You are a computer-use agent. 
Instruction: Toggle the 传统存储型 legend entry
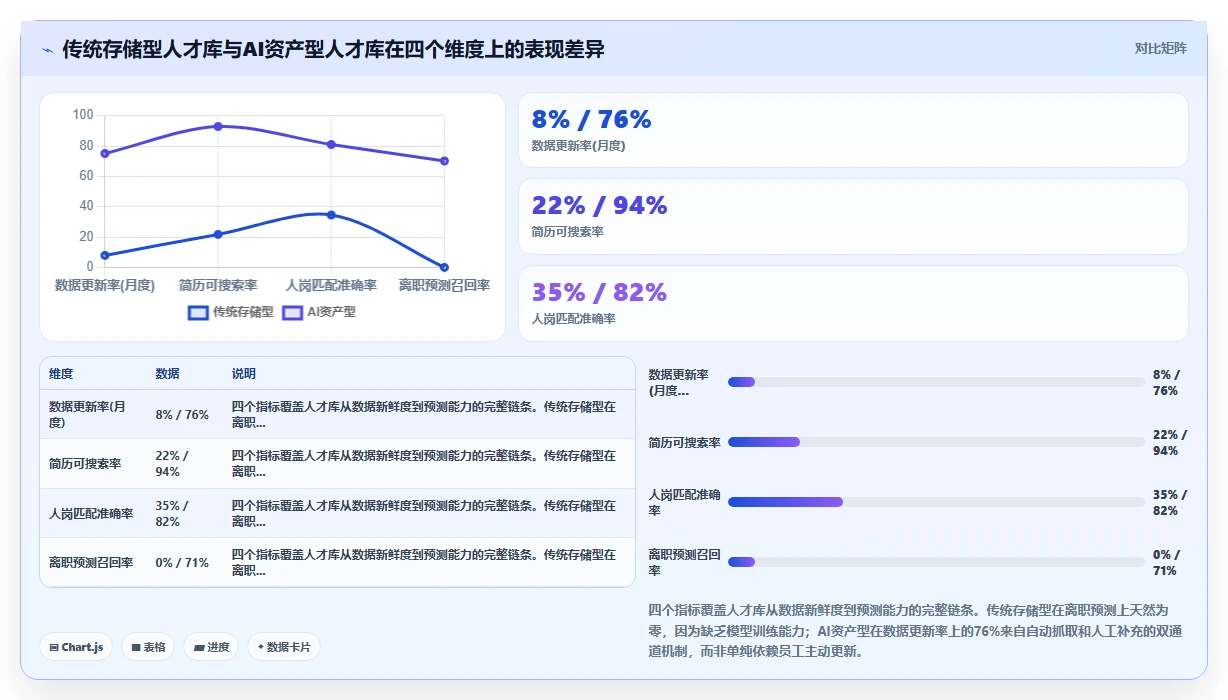(231, 312)
